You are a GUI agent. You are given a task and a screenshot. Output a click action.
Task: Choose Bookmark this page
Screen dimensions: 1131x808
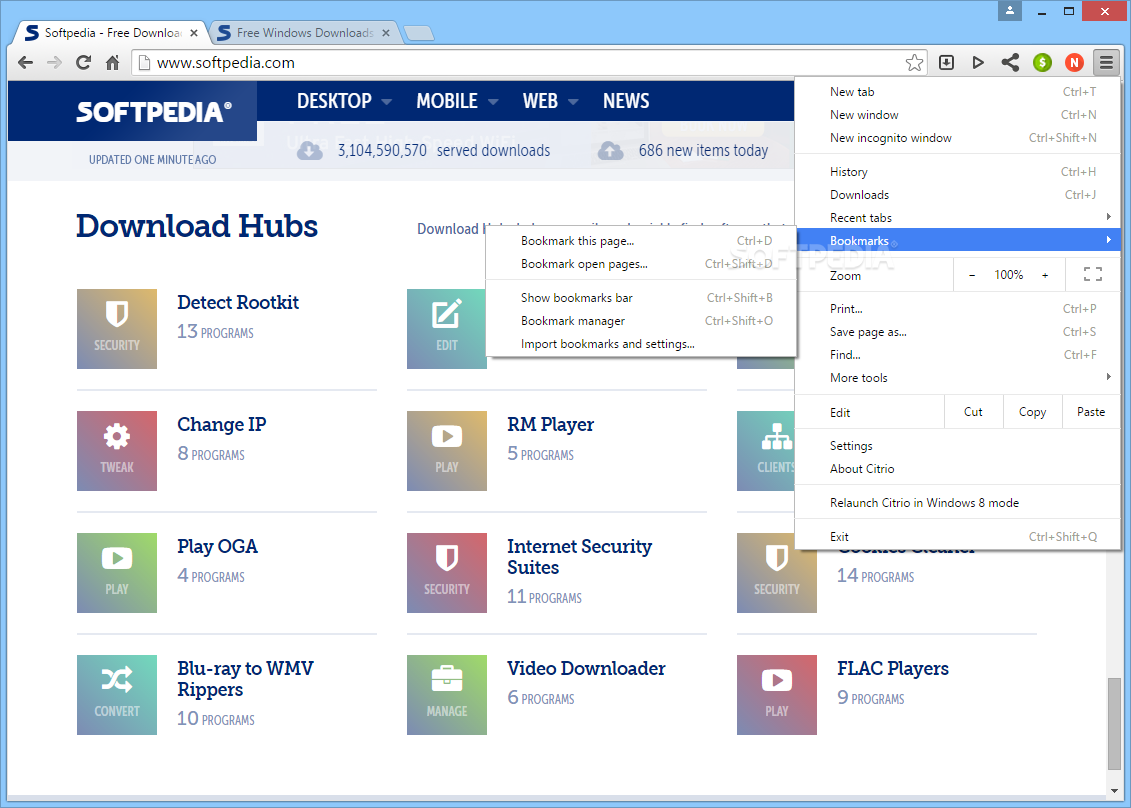pos(641,241)
